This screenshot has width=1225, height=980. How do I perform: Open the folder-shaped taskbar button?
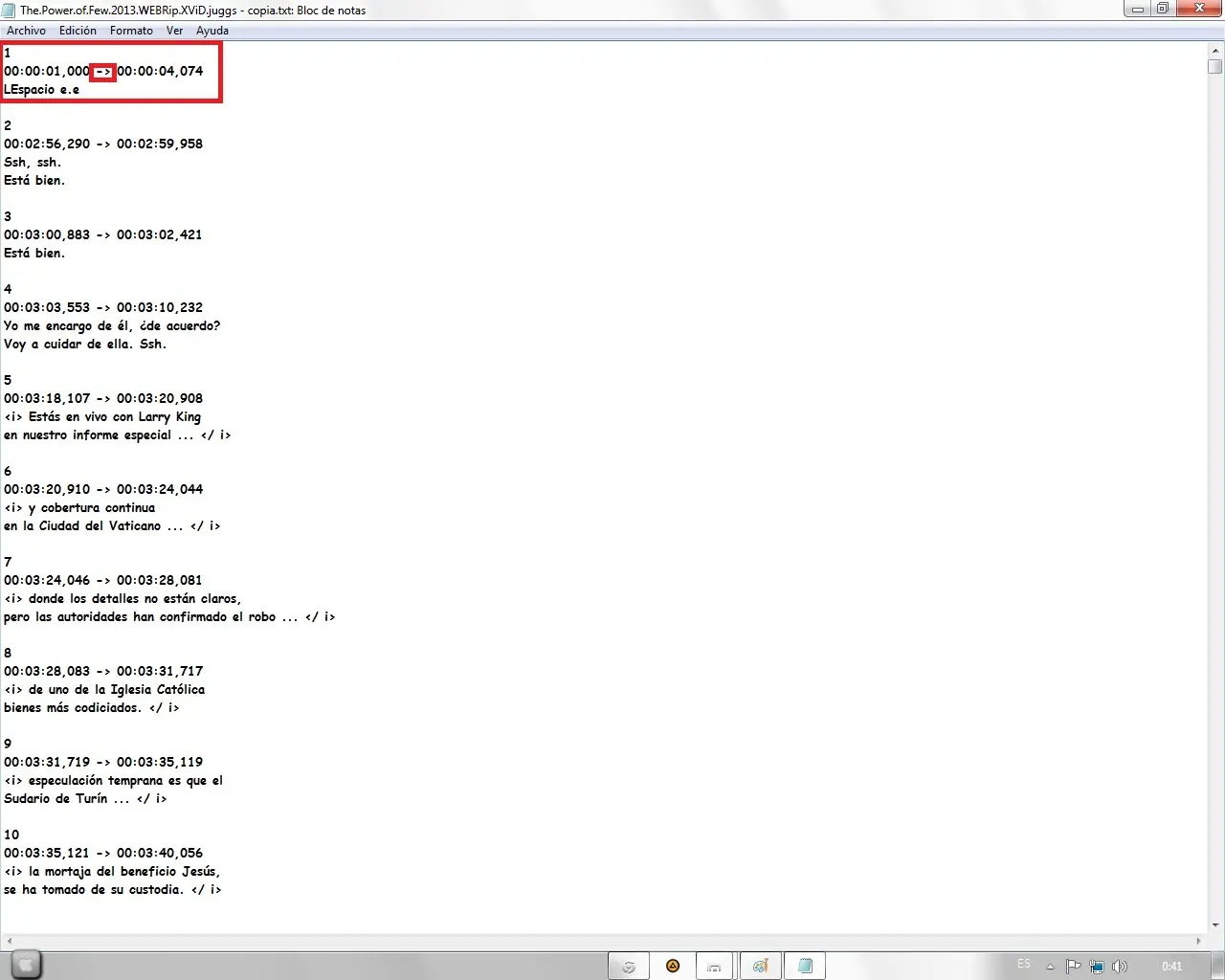click(x=715, y=967)
